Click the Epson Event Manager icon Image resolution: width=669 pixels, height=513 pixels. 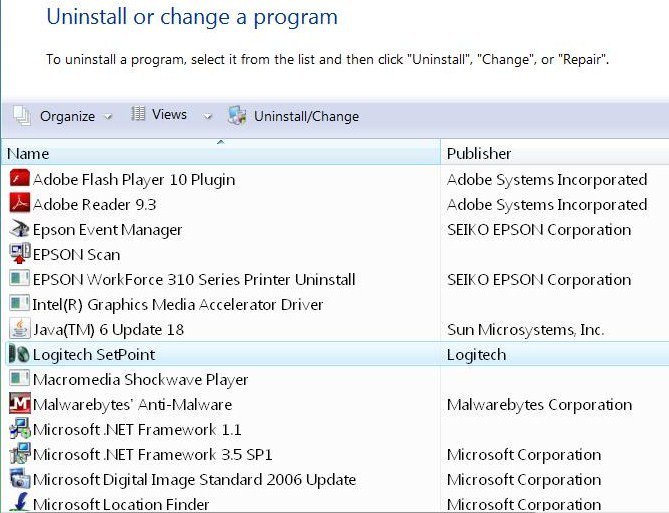click(x=20, y=229)
